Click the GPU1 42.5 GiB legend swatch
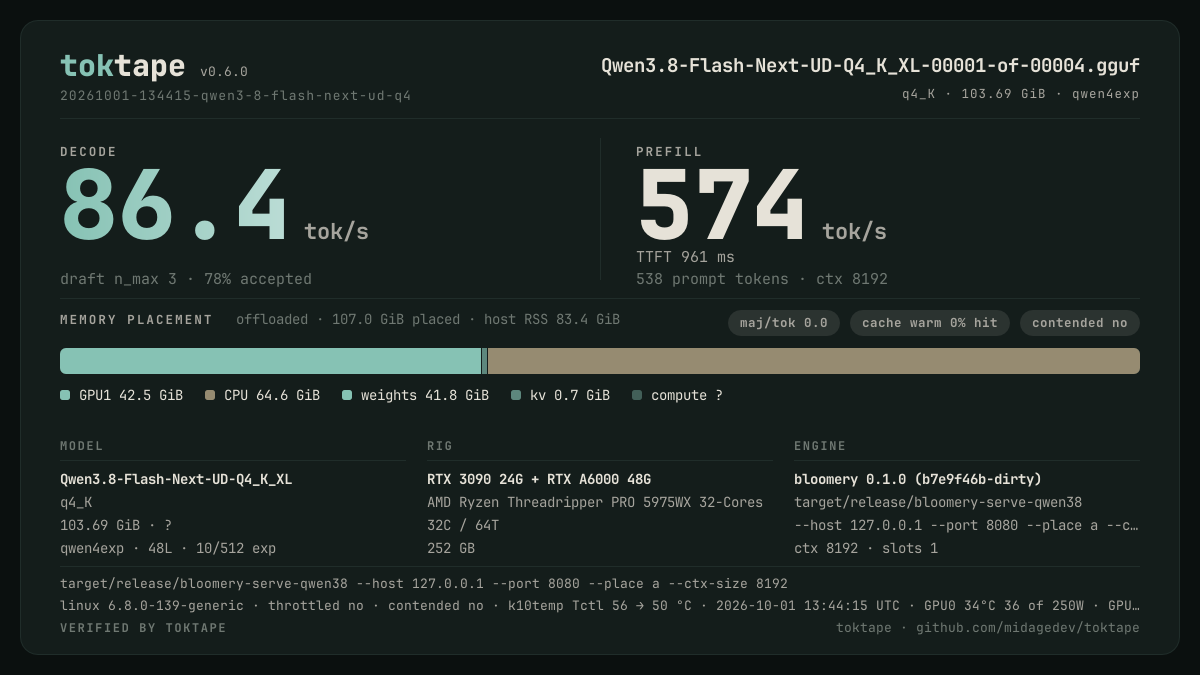1200x675 pixels. [x=65, y=395]
